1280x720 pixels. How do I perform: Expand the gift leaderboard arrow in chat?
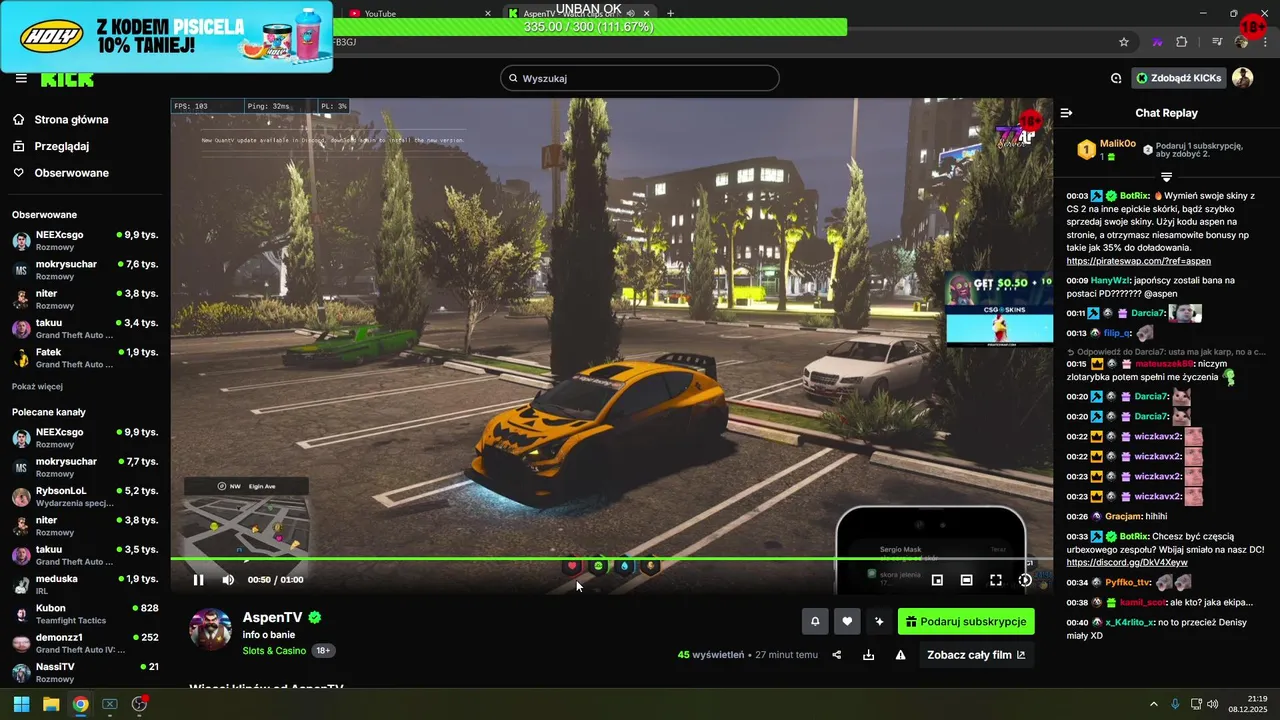click(1166, 177)
